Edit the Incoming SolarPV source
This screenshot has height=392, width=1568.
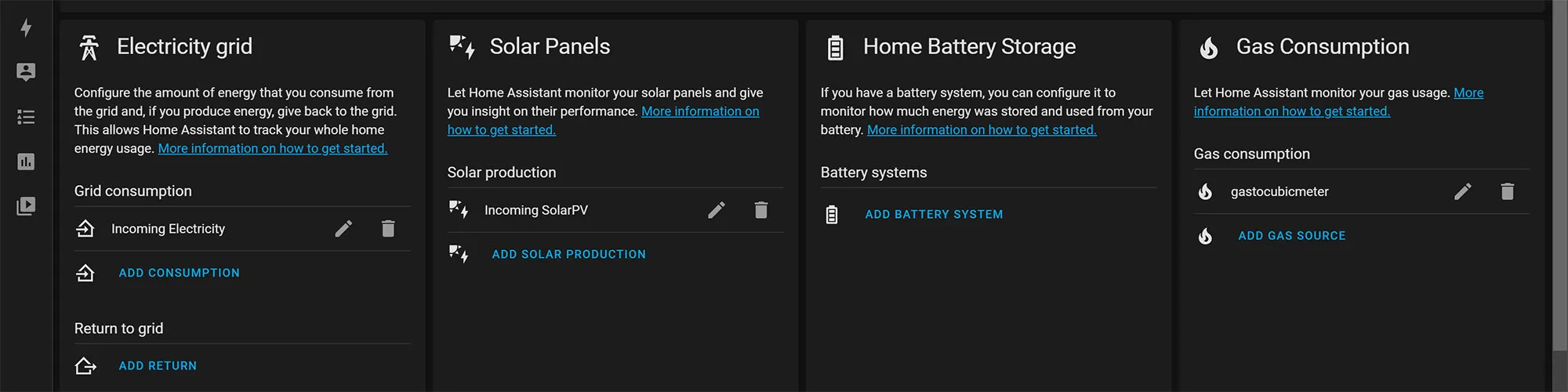tap(717, 210)
